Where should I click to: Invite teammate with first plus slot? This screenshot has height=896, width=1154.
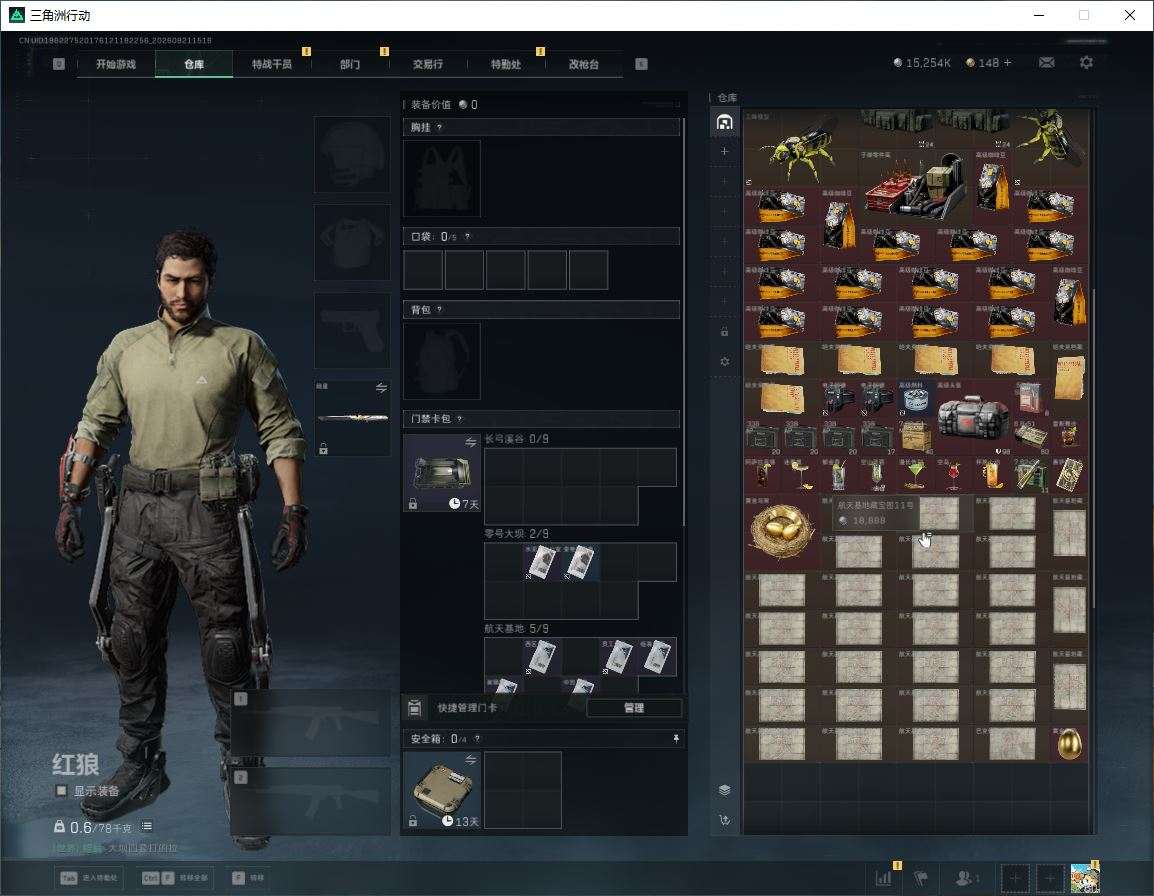point(1014,878)
